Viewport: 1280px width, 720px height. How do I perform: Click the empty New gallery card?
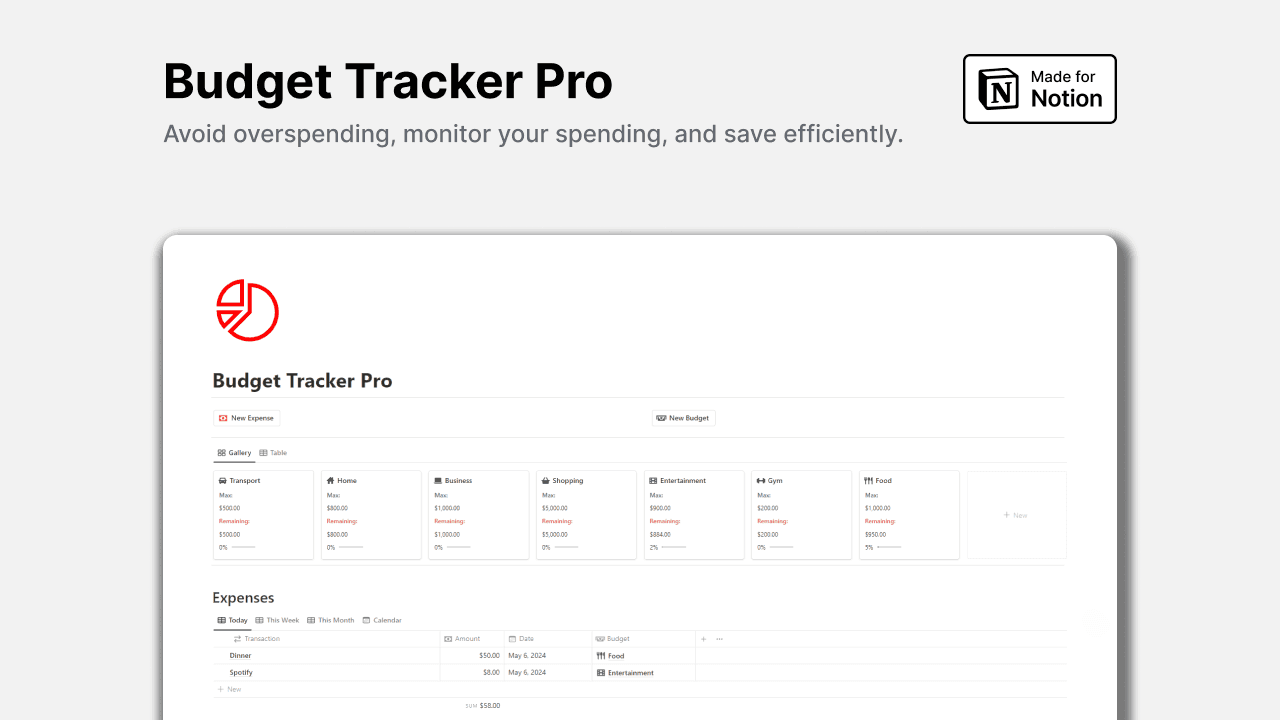[1016, 514]
